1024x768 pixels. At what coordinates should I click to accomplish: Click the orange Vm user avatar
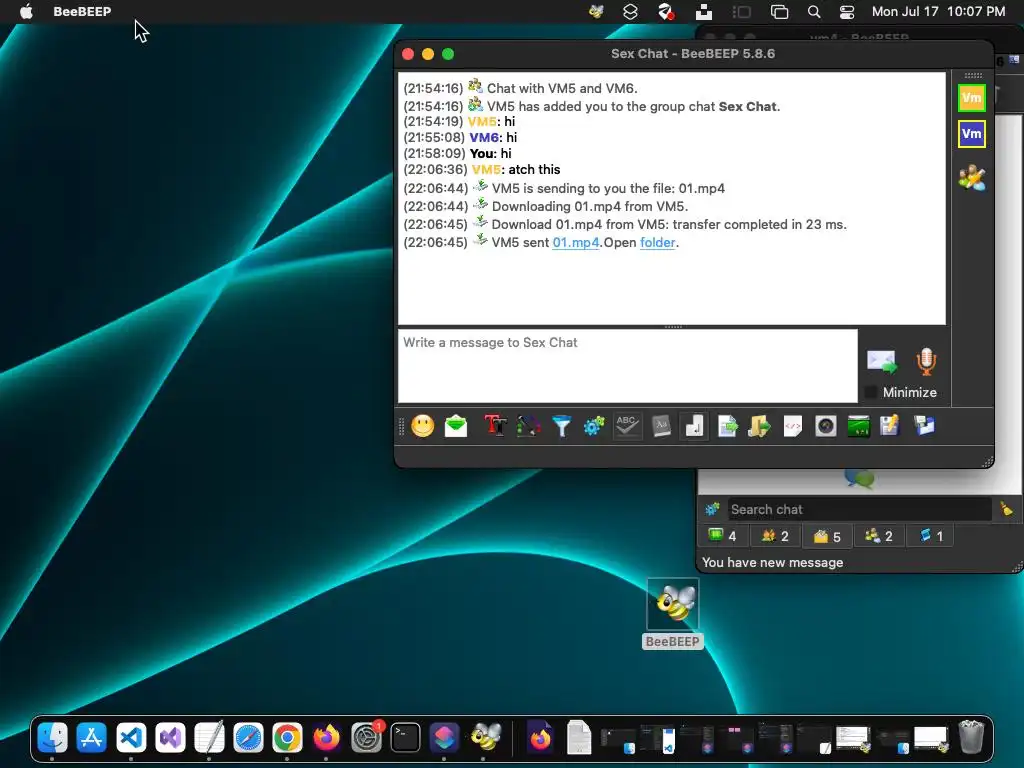[x=972, y=98]
